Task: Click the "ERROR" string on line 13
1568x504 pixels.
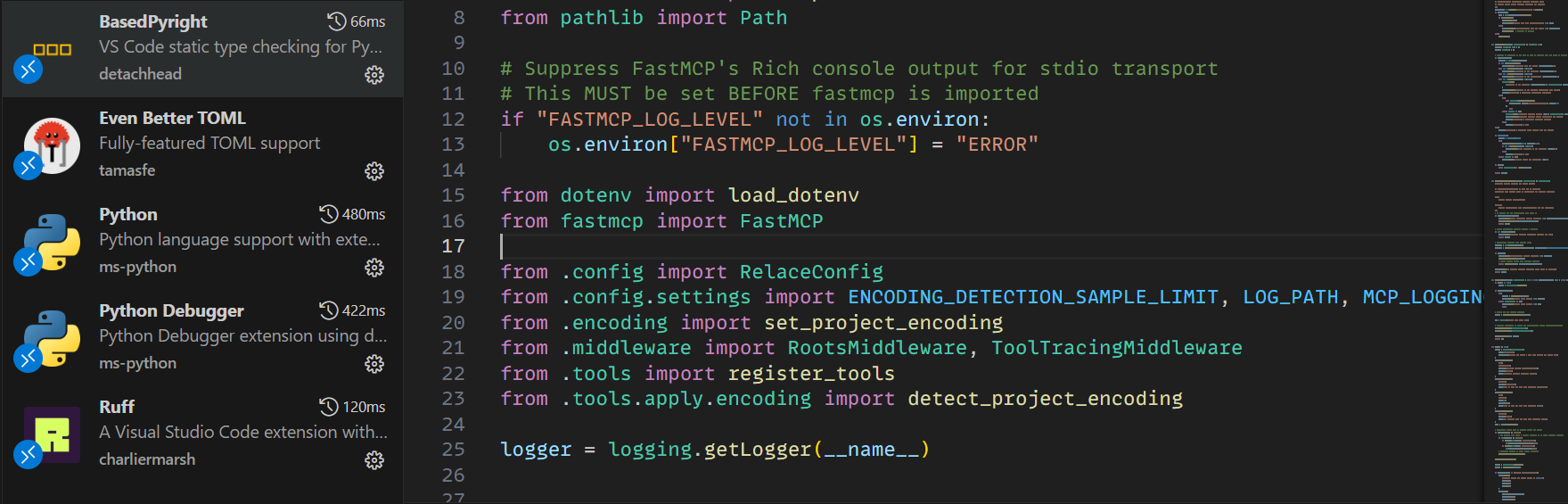Action: click(997, 145)
